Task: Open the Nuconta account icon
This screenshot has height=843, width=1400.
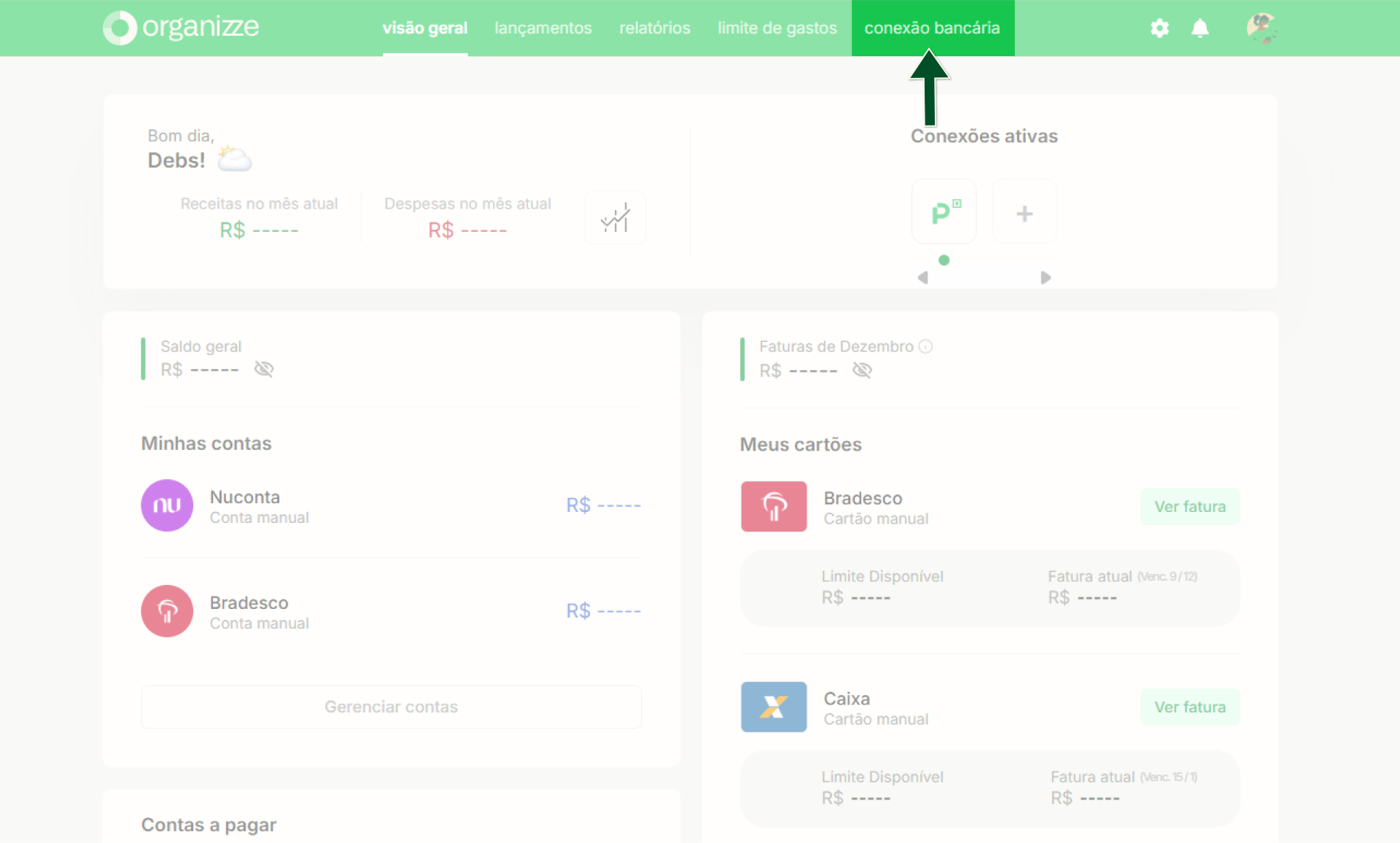Action: coord(167,505)
